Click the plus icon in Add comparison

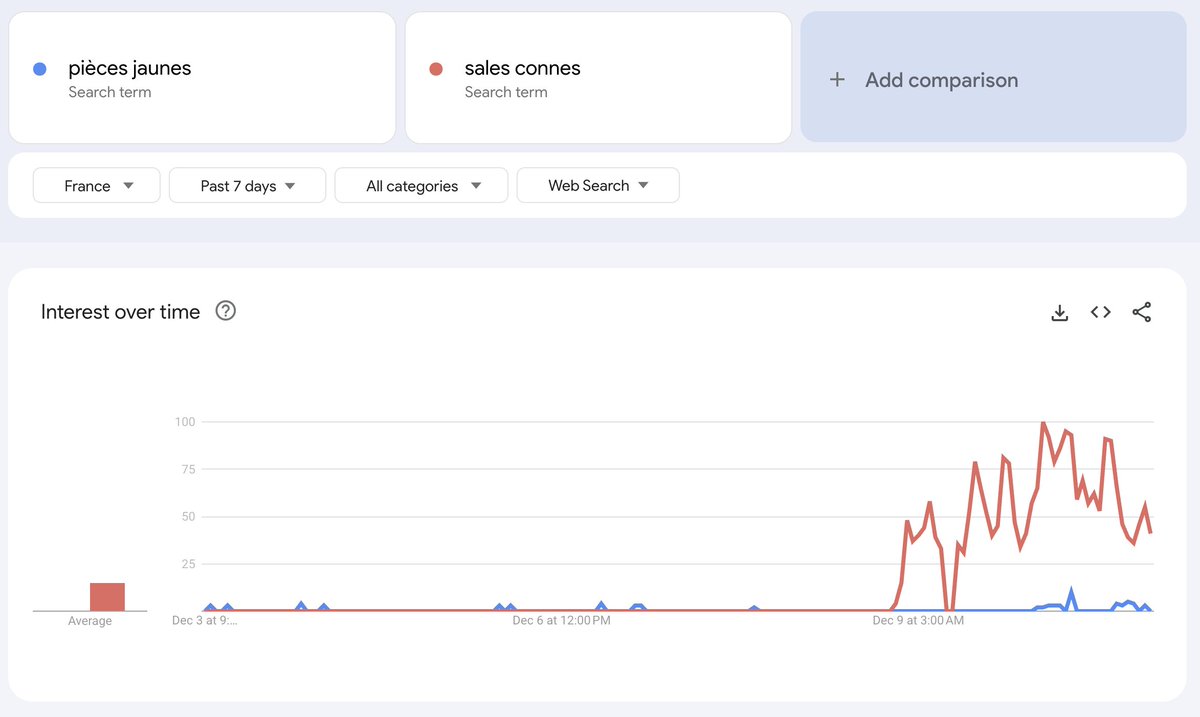tap(838, 80)
